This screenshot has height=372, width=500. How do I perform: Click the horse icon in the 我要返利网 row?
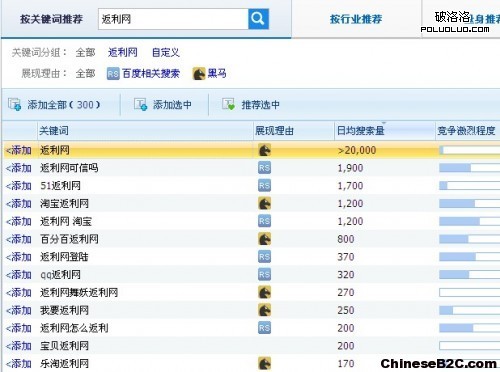[x=265, y=310]
